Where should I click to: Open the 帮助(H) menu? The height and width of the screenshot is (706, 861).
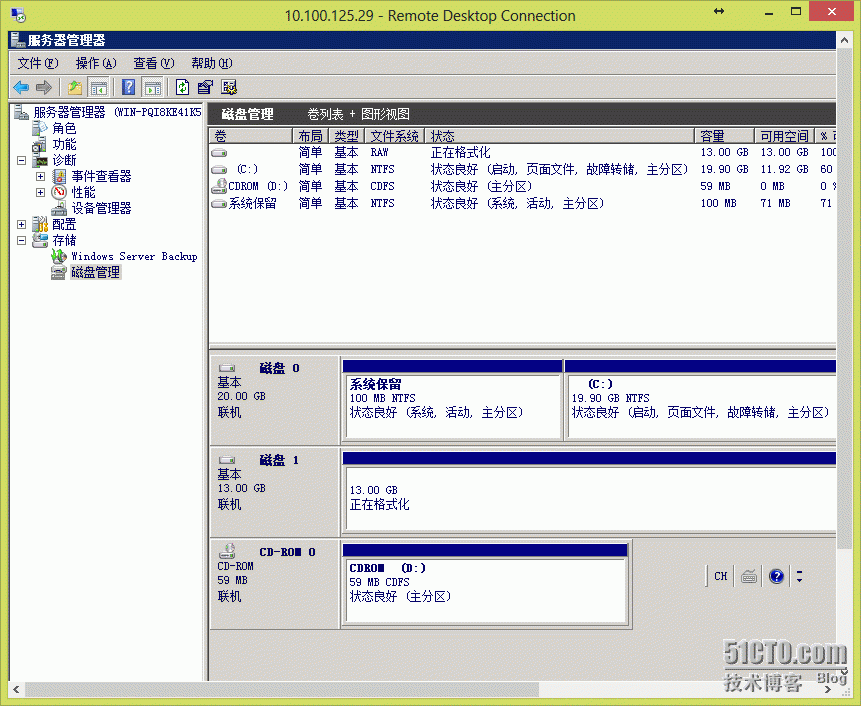tap(212, 64)
